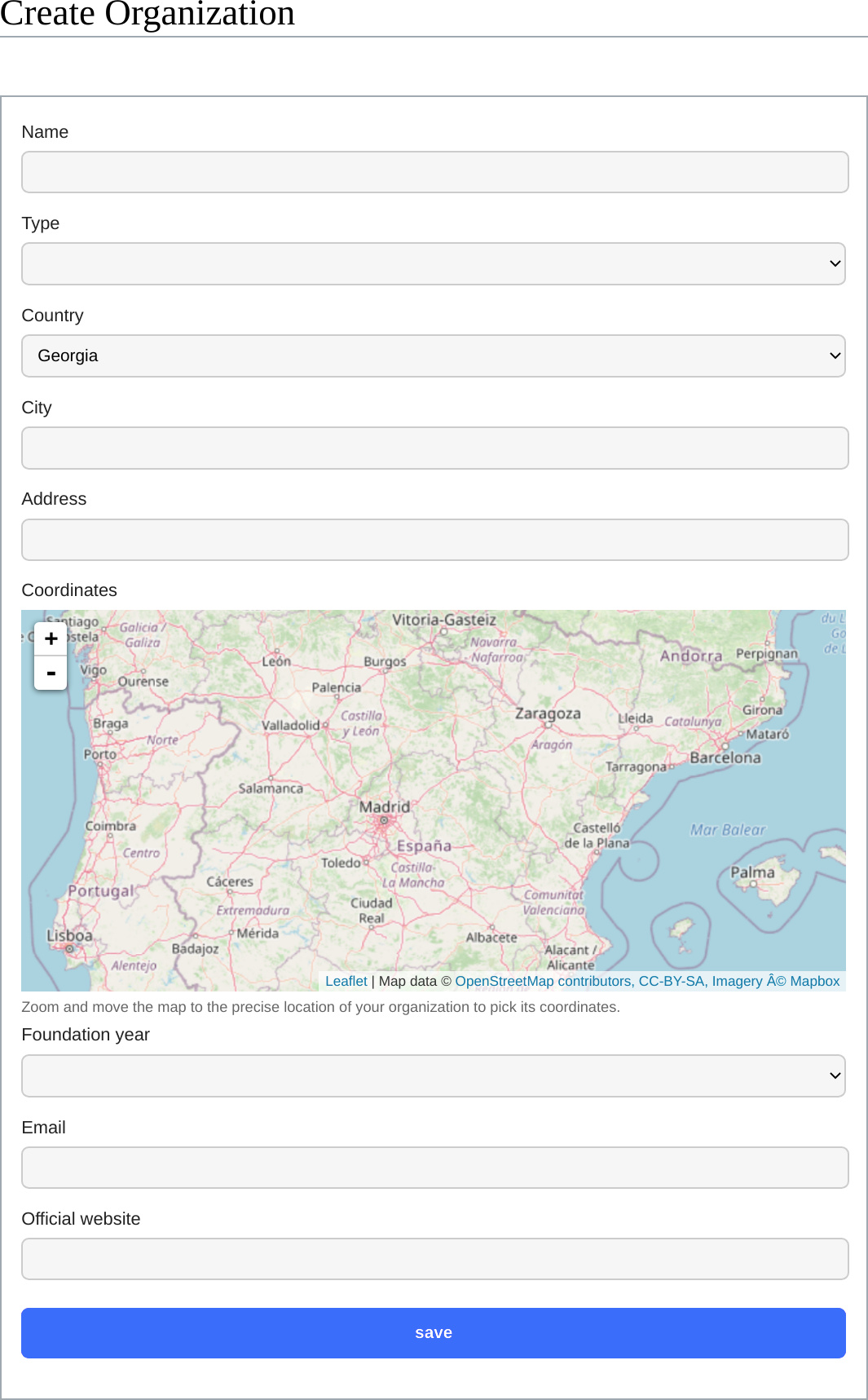Viewport: 868px width, 1400px height.
Task: Click Lisboa on the map
Action: [69, 936]
